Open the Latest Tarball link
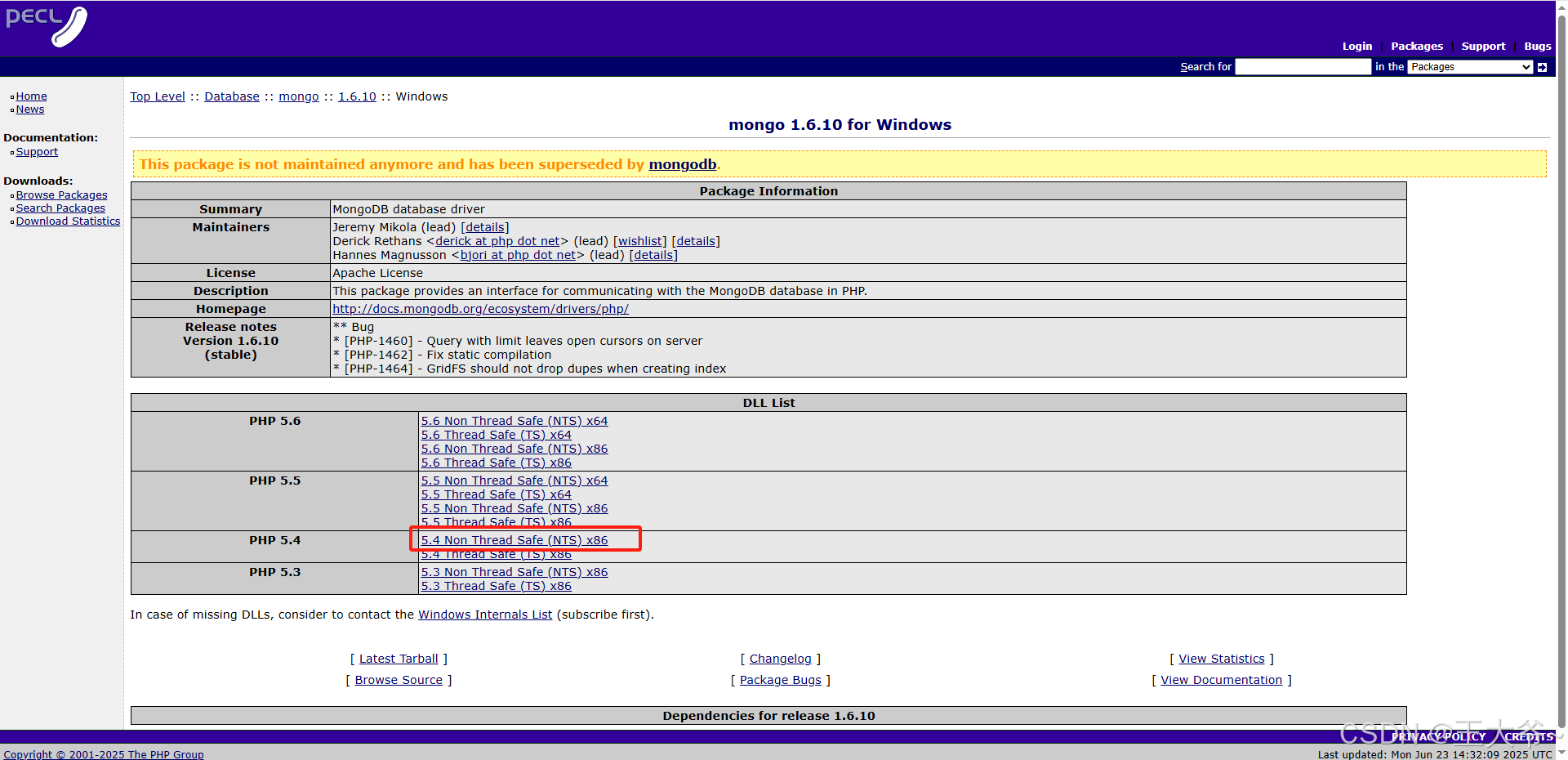Viewport: 1568px width, 760px height. coord(399,659)
